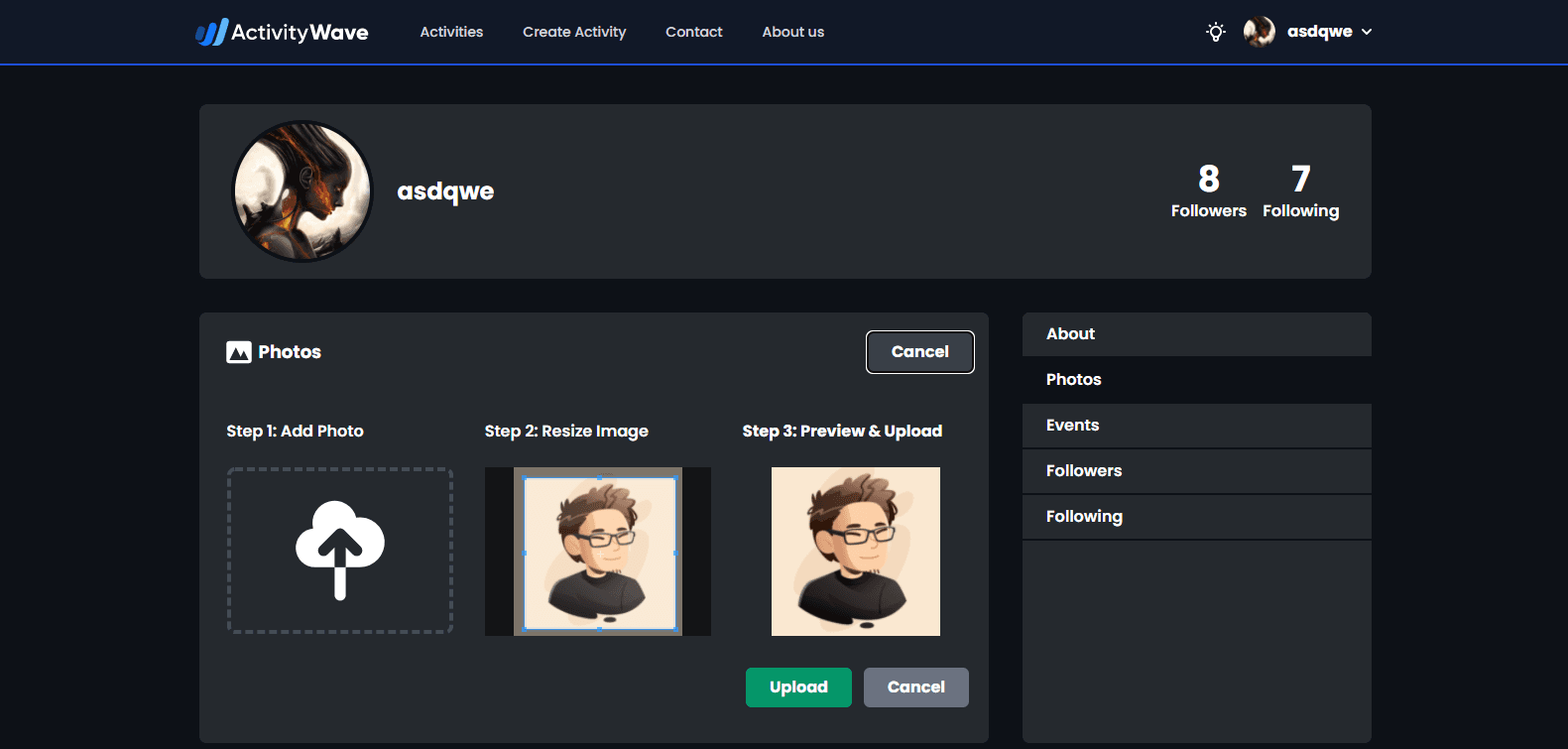
Task: Click the green Upload button
Action: [x=798, y=687]
